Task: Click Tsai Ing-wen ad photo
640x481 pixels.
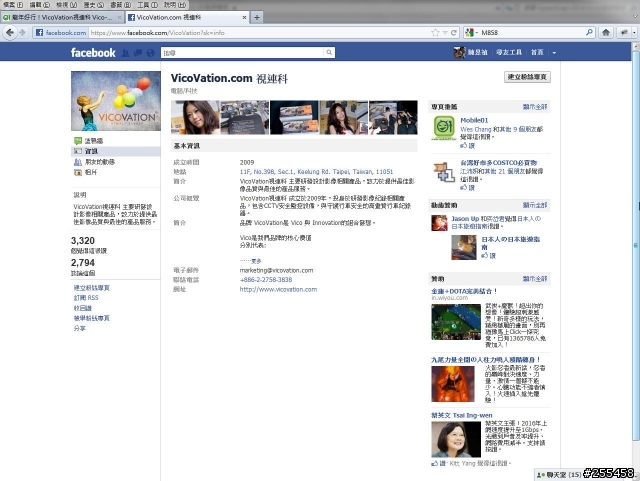Action: click(456, 439)
